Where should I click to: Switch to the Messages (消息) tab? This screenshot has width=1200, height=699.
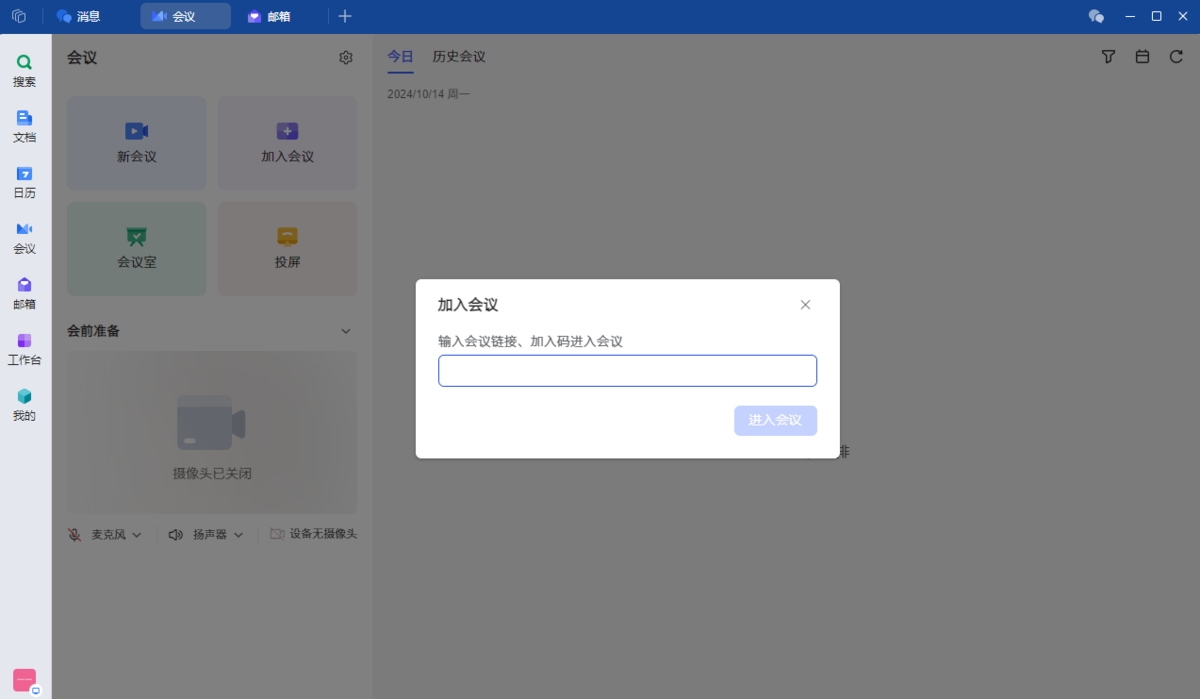(79, 16)
